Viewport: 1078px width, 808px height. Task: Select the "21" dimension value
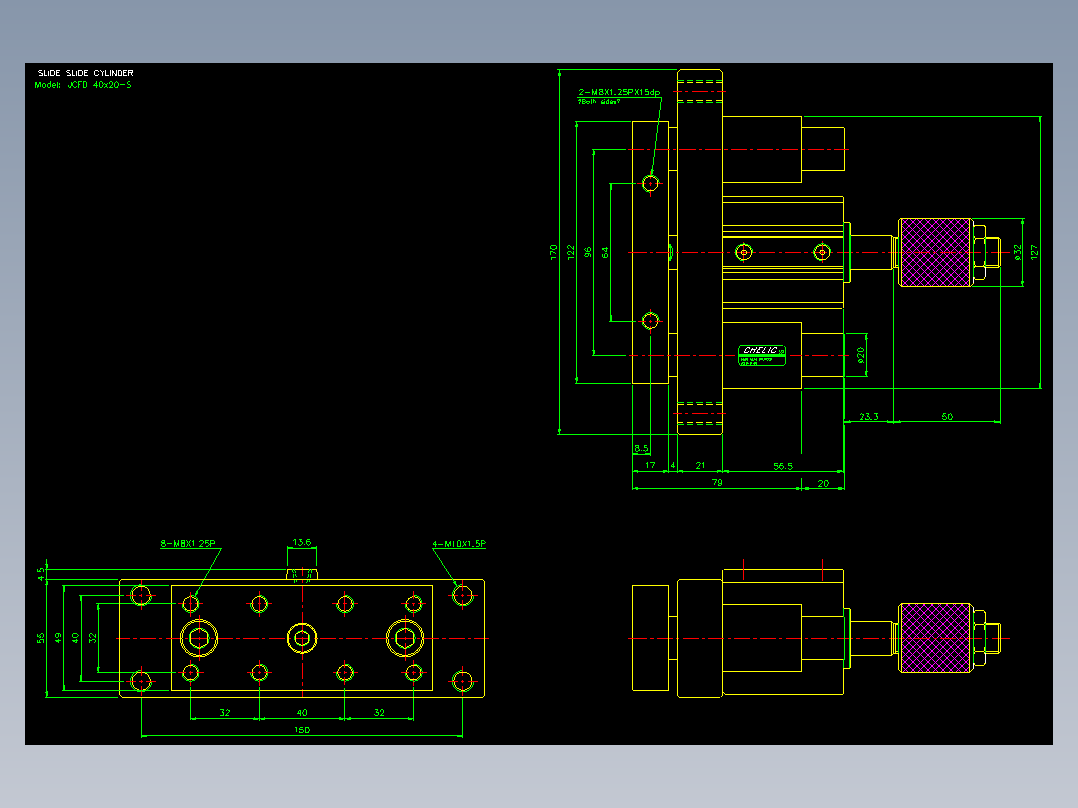700,466
